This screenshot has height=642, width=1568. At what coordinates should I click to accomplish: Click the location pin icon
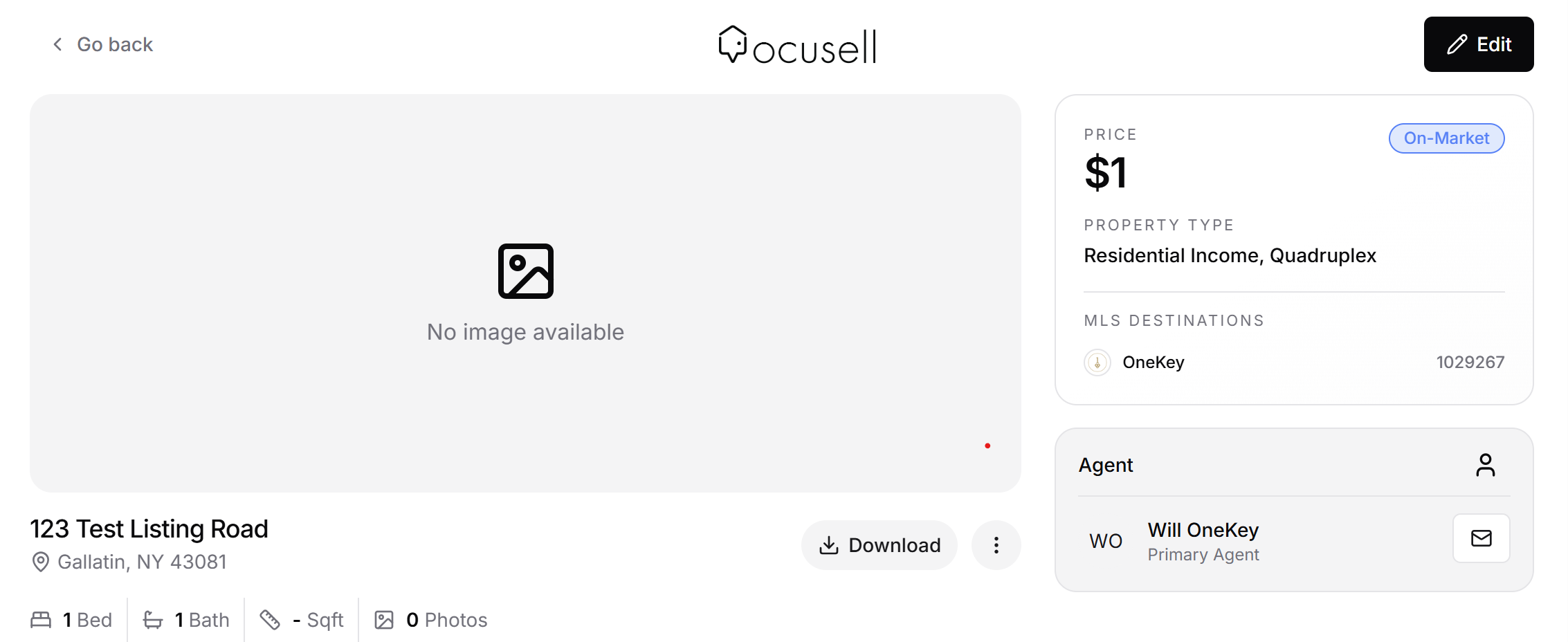(41, 562)
